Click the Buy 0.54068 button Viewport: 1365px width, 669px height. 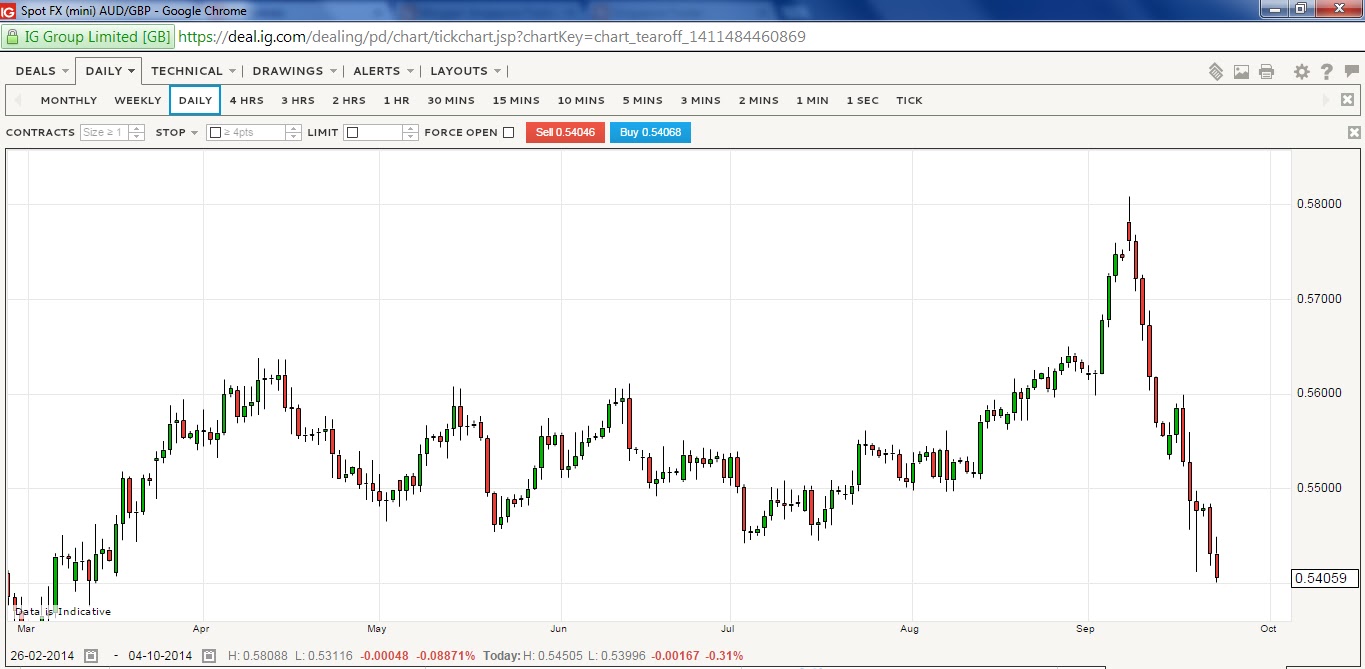coord(650,132)
